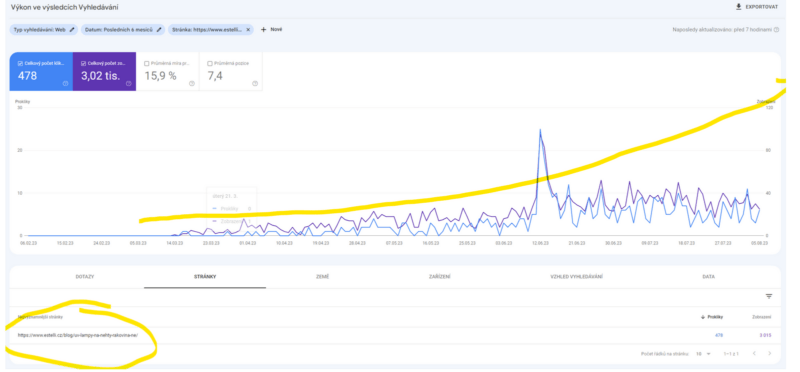The height and width of the screenshot is (372, 800).
Task: Click the 15,9 % average CTR value
Action: (x=160, y=76)
